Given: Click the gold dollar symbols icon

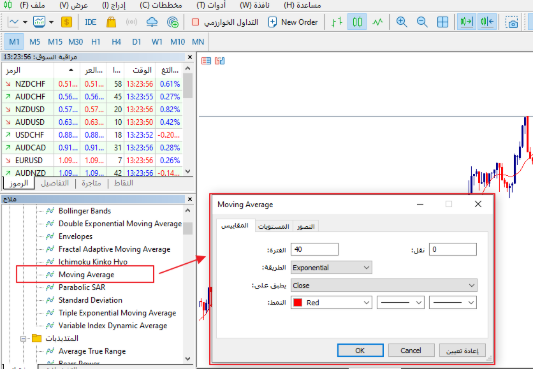Looking at the screenshot, I should (x=66, y=22).
